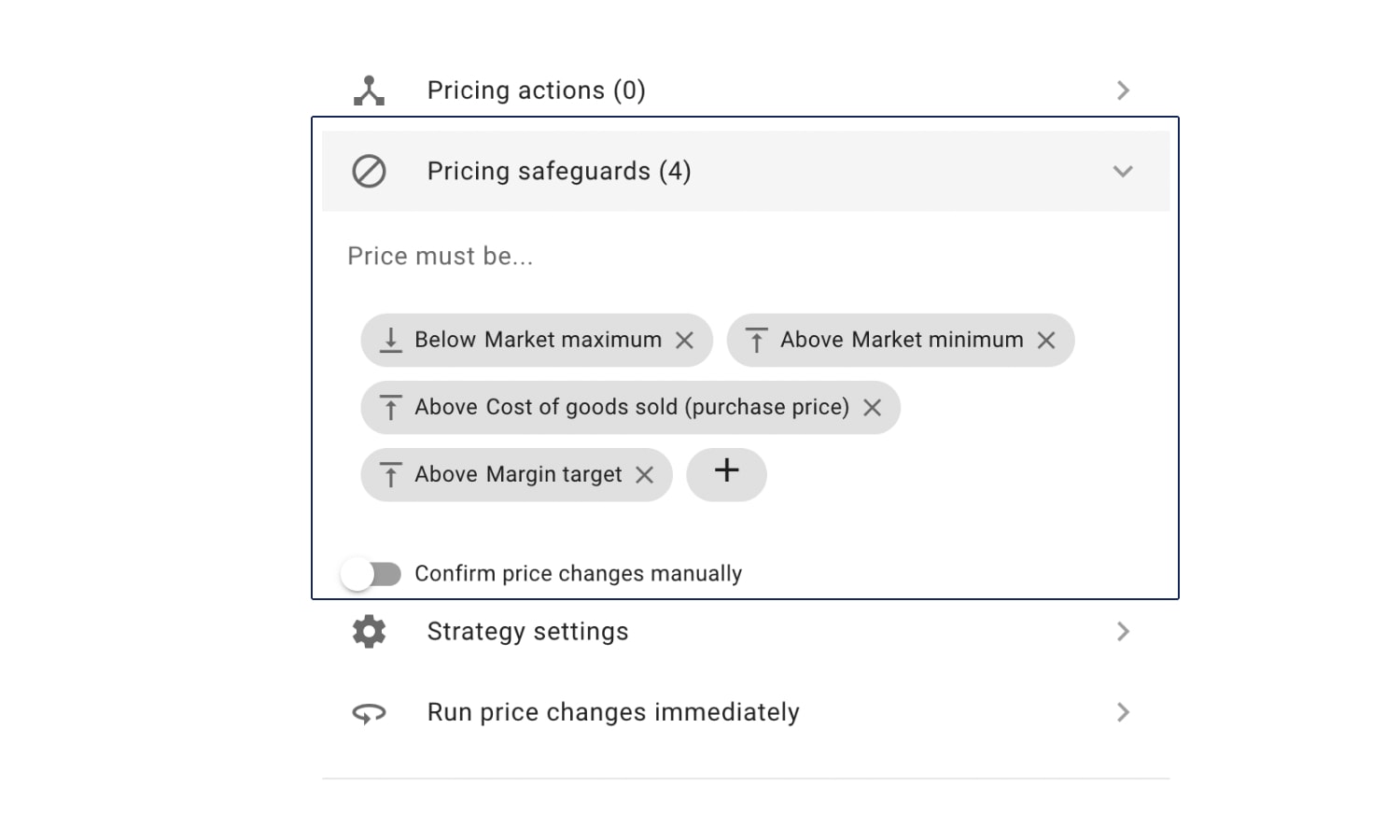Viewport: 1400px width, 840px height.
Task: Toggle Confirm price changes manually switch
Action: click(x=371, y=574)
